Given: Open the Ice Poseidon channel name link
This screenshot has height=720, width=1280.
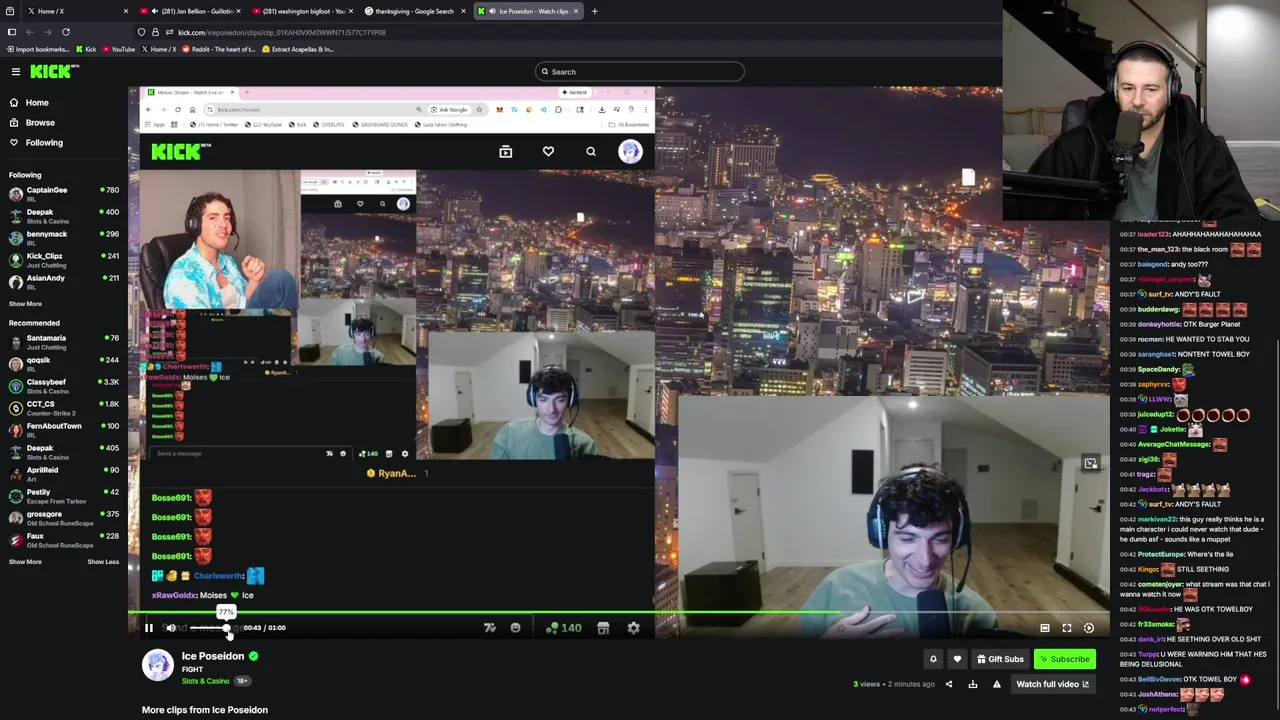Looking at the screenshot, I should [x=213, y=656].
